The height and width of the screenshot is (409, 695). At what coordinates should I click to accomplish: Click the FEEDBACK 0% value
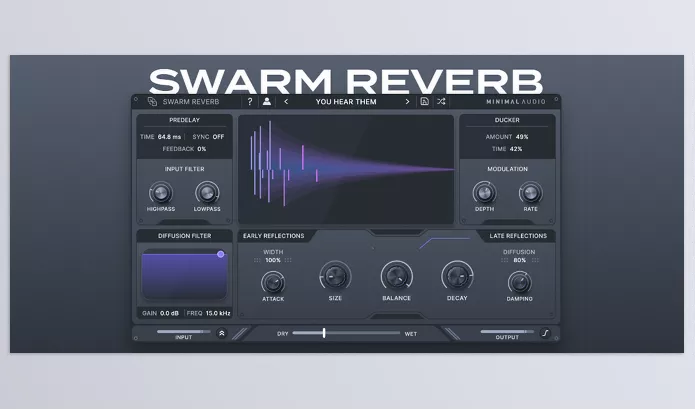202,149
